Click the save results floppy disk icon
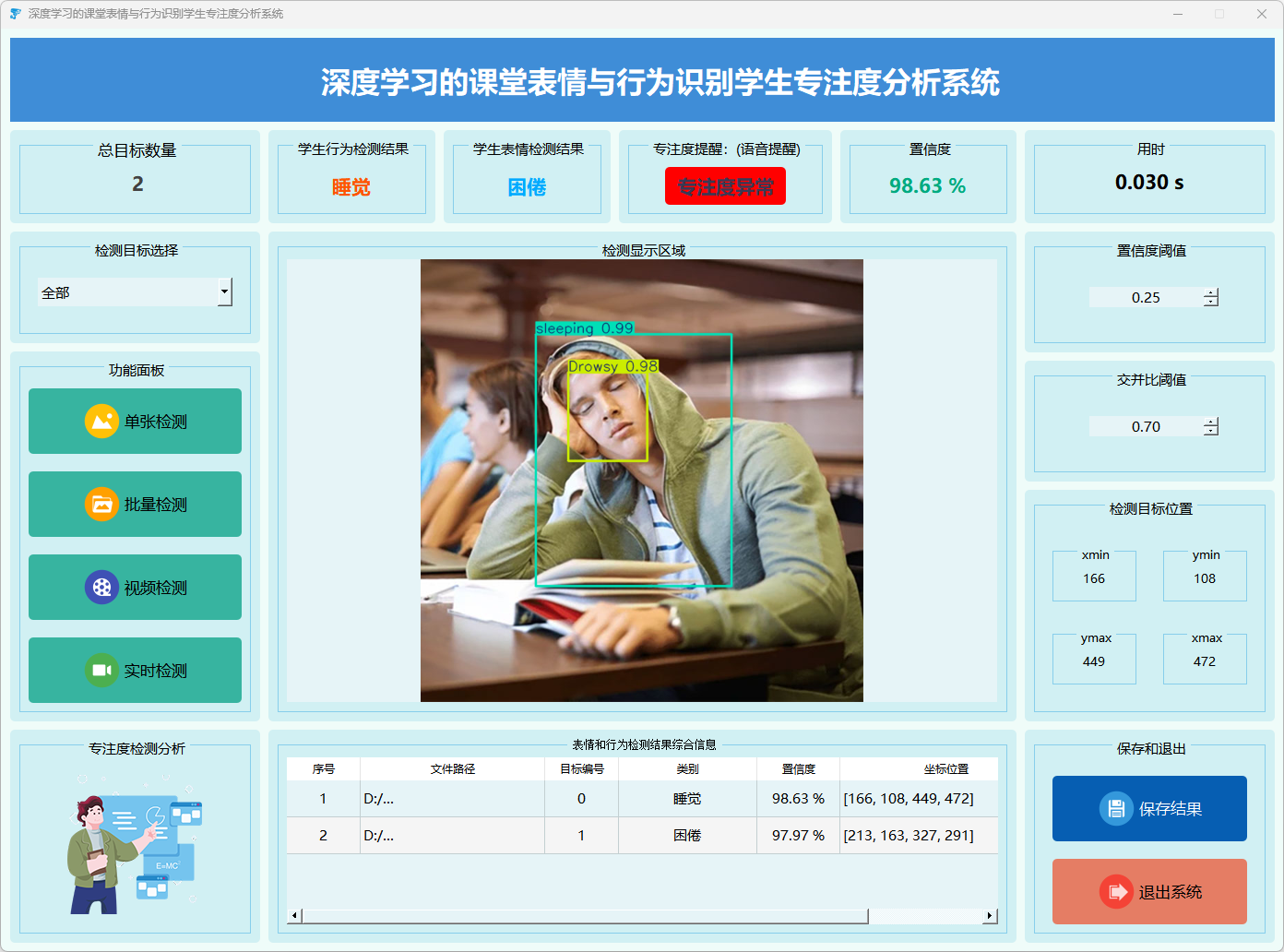The width and height of the screenshot is (1284, 952). (x=1116, y=809)
